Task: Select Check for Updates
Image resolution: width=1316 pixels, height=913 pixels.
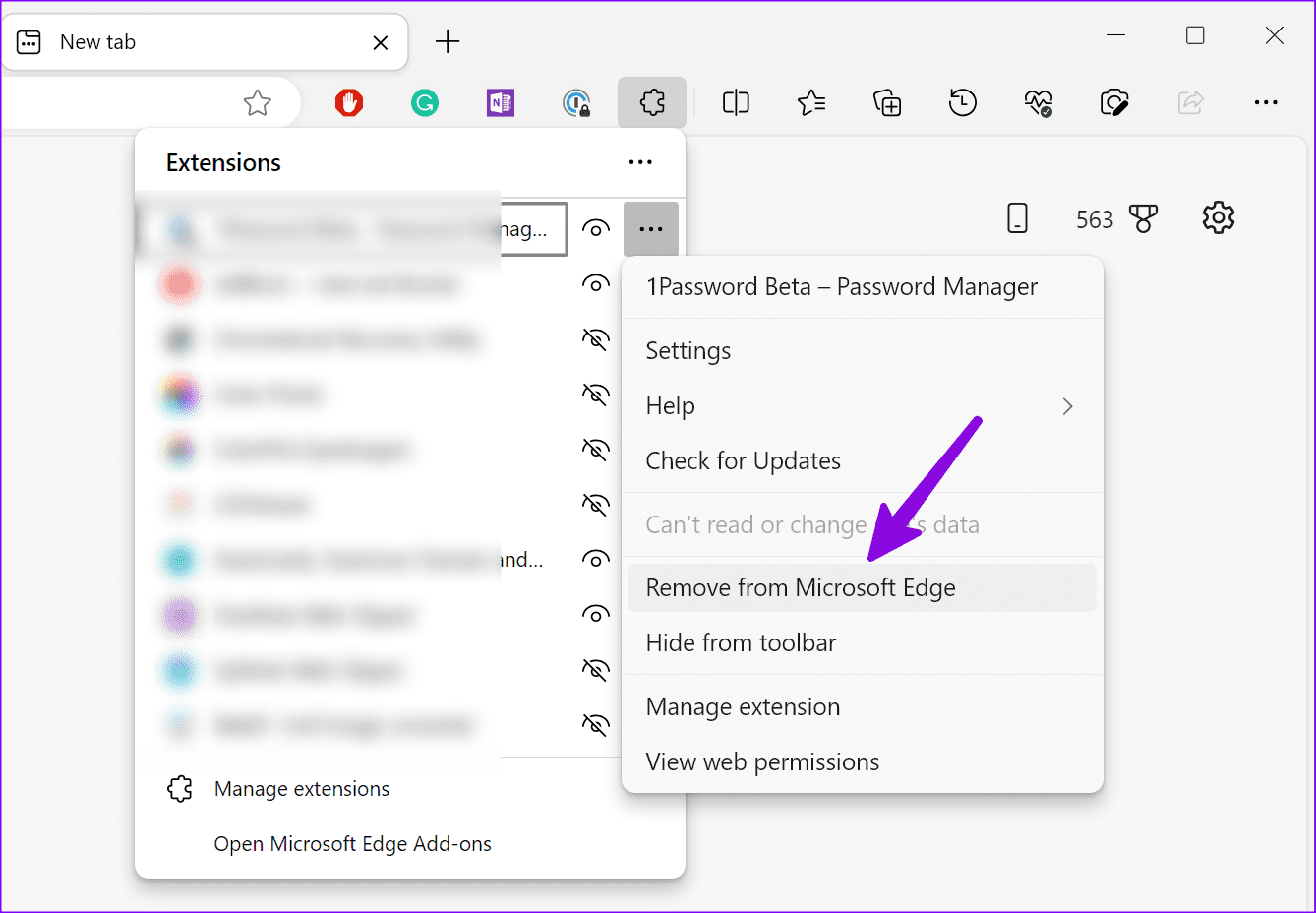Action: click(x=863, y=461)
